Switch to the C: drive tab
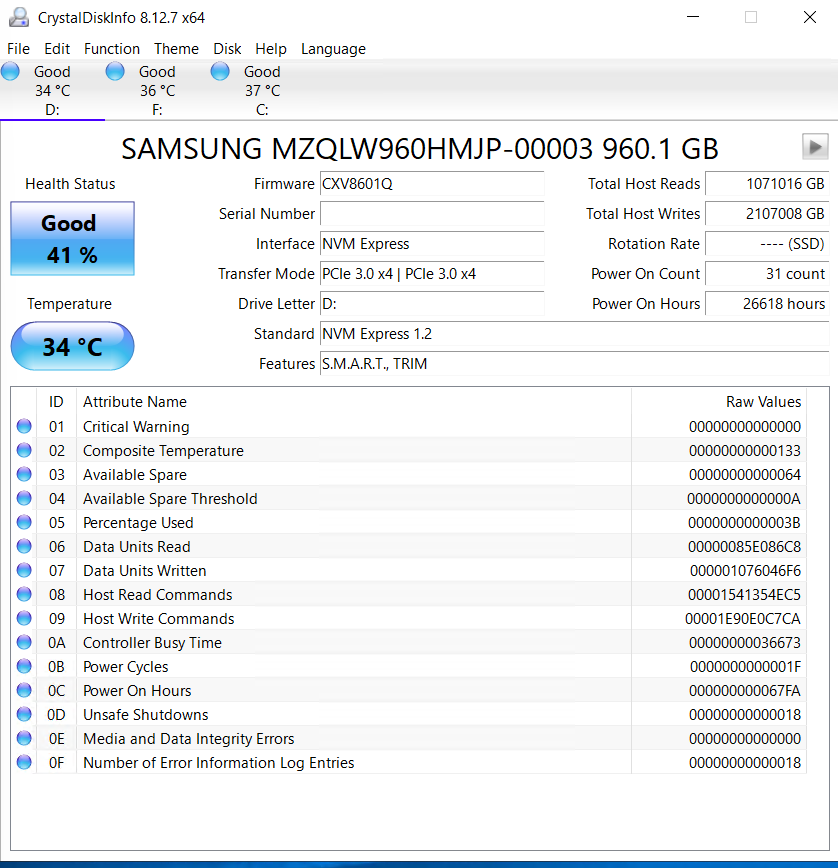The image size is (838, 868). click(262, 90)
